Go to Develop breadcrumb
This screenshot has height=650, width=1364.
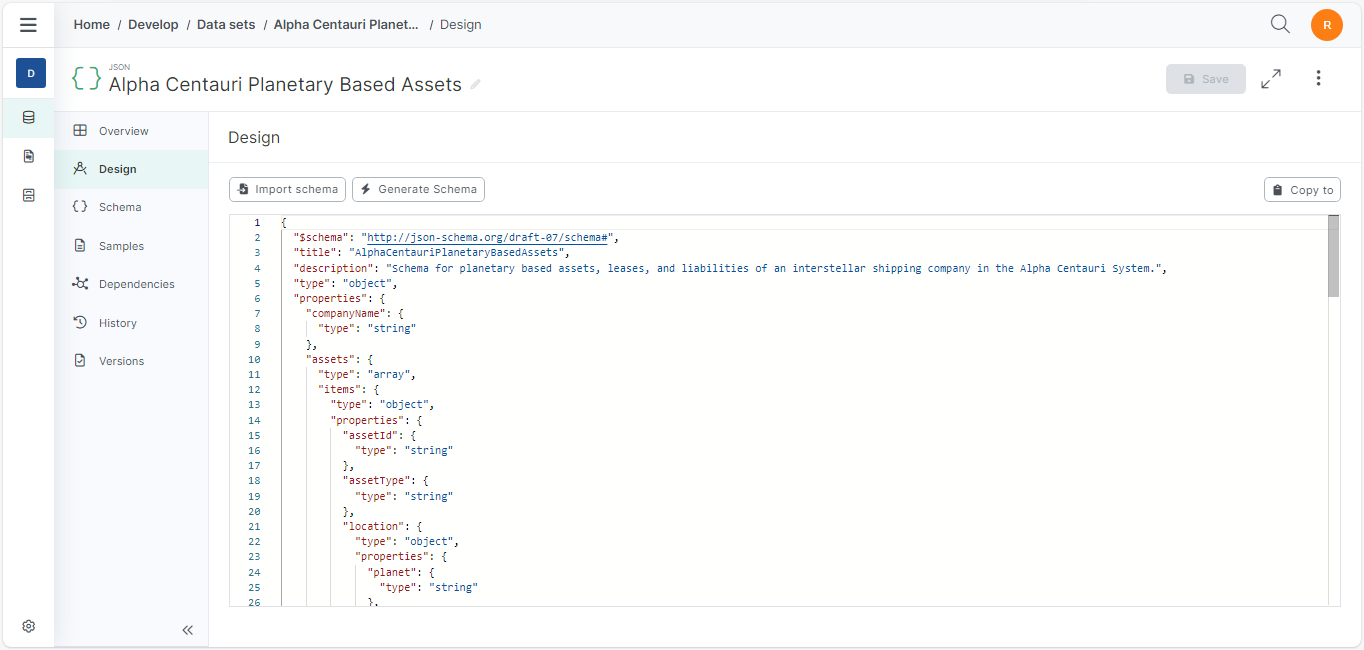click(x=153, y=24)
